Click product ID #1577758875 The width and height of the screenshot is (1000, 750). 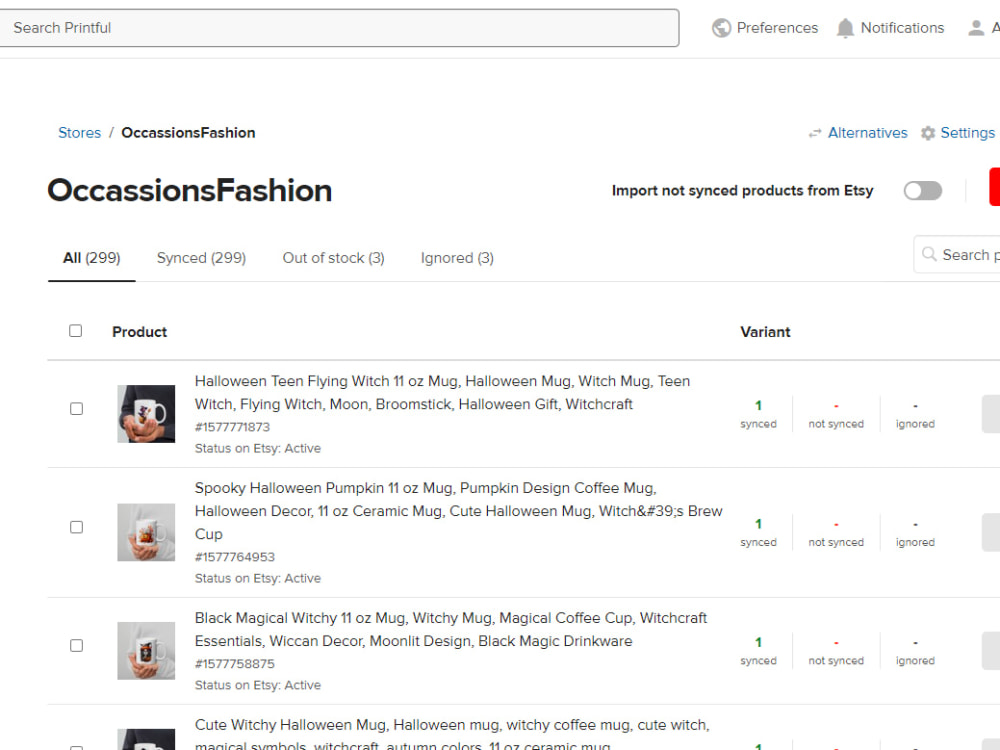point(235,664)
